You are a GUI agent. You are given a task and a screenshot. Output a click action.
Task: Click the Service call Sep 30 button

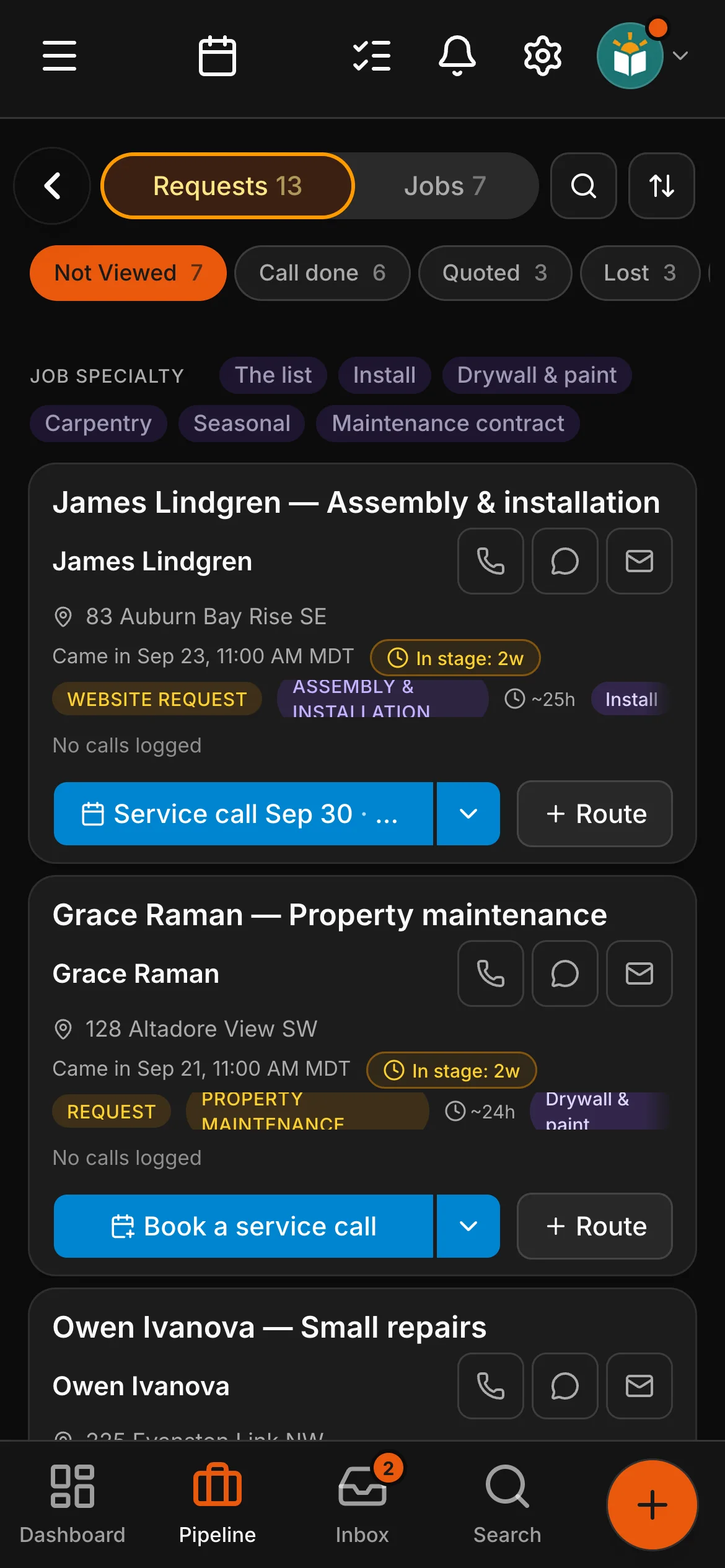click(x=244, y=814)
